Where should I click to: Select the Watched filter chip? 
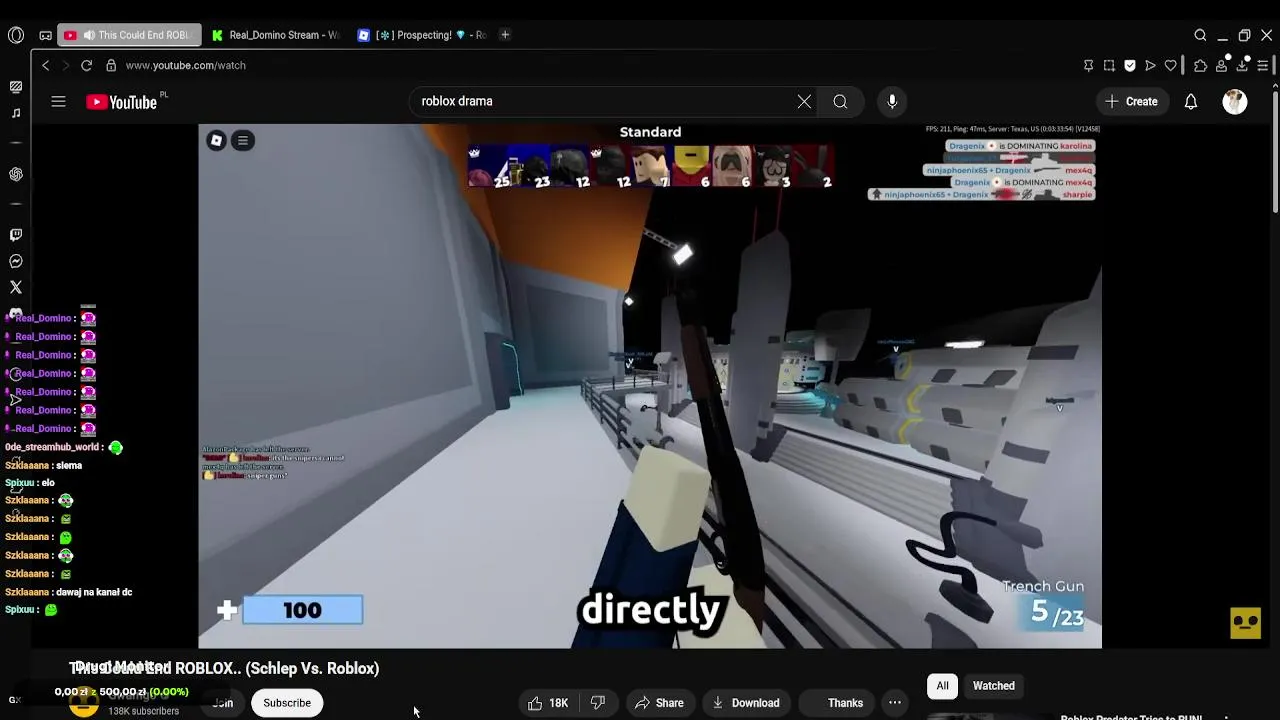pyautogui.click(x=994, y=686)
